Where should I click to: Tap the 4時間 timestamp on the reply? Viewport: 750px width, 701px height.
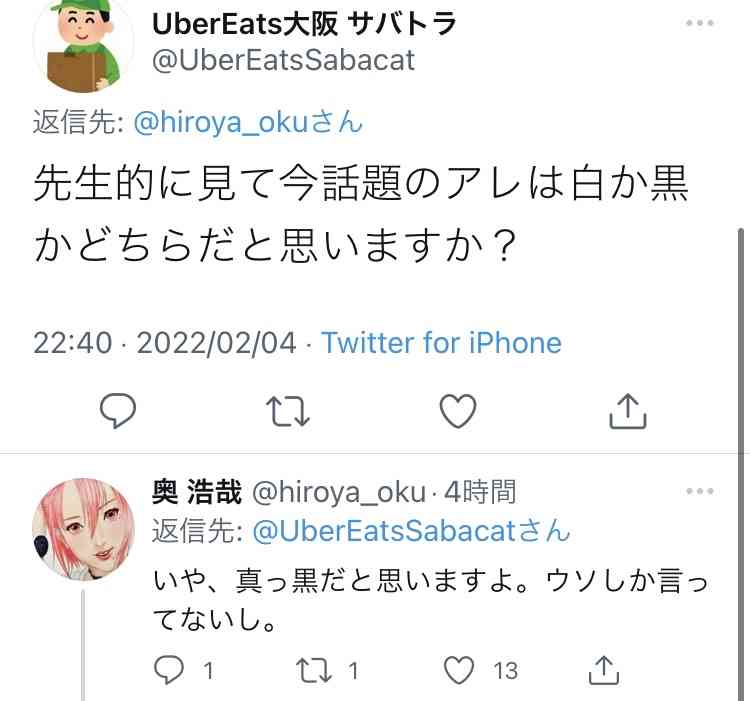click(480, 492)
